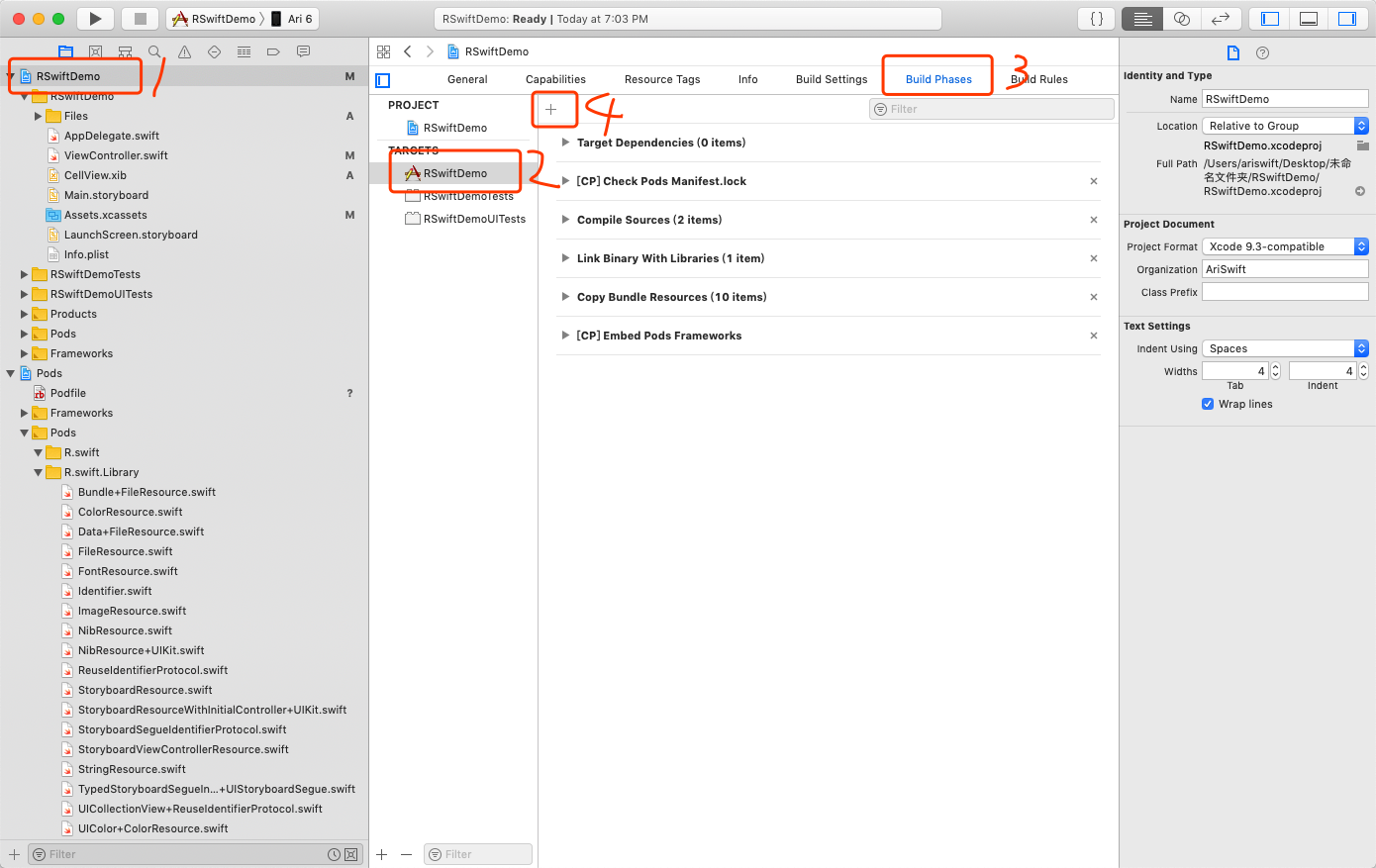Screen dimensions: 1376x868
Task: Hide the navigator panel
Action: point(1270,19)
